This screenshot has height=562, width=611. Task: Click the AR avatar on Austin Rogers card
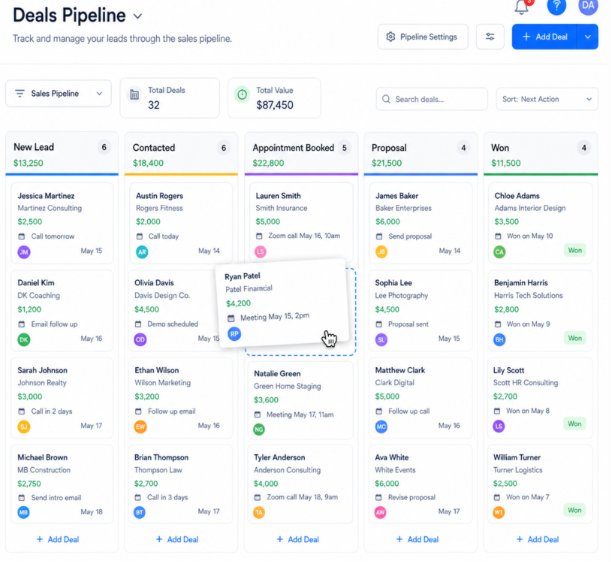click(142, 252)
